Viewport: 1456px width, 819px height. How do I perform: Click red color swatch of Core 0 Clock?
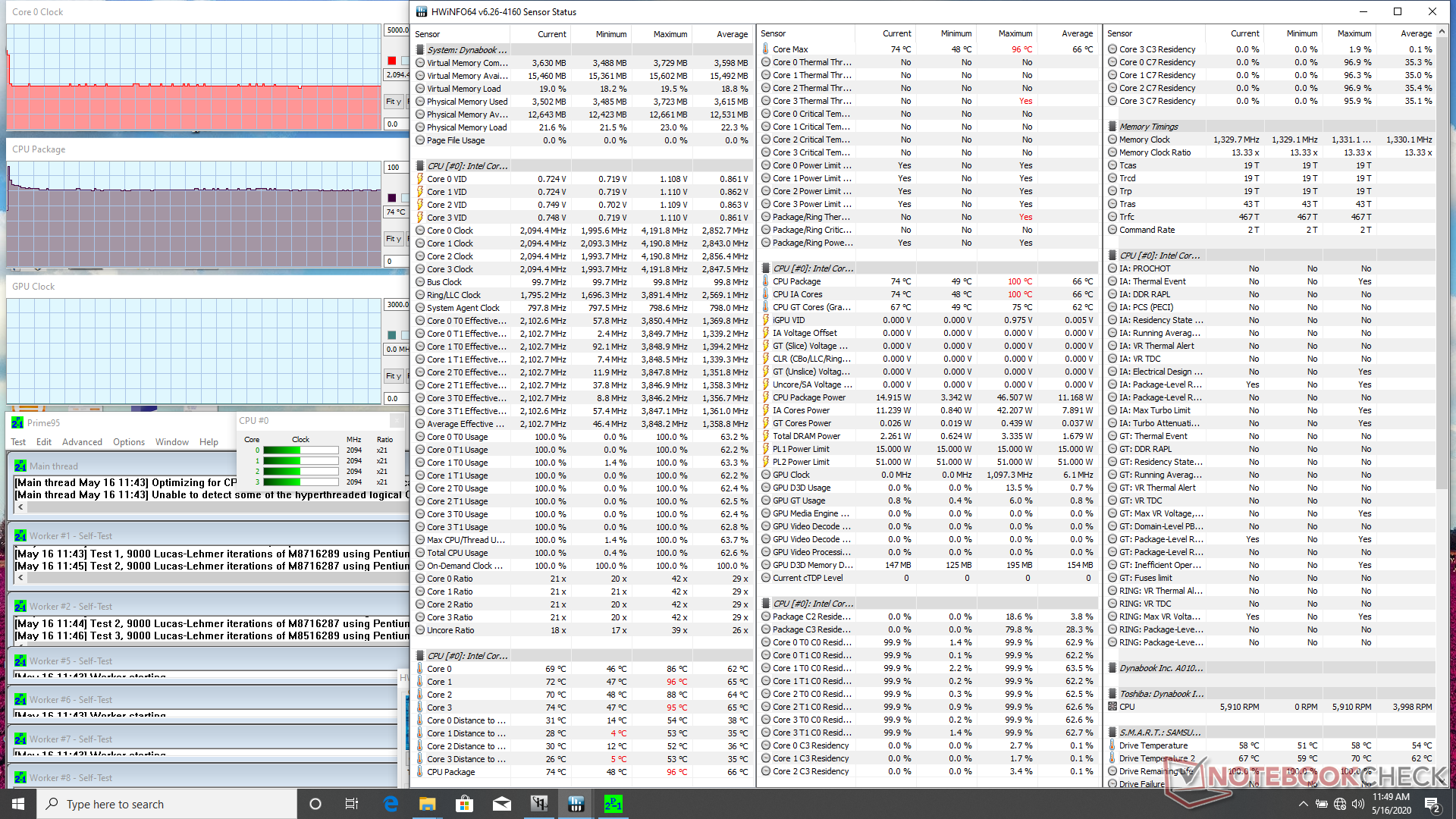click(x=392, y=61)
